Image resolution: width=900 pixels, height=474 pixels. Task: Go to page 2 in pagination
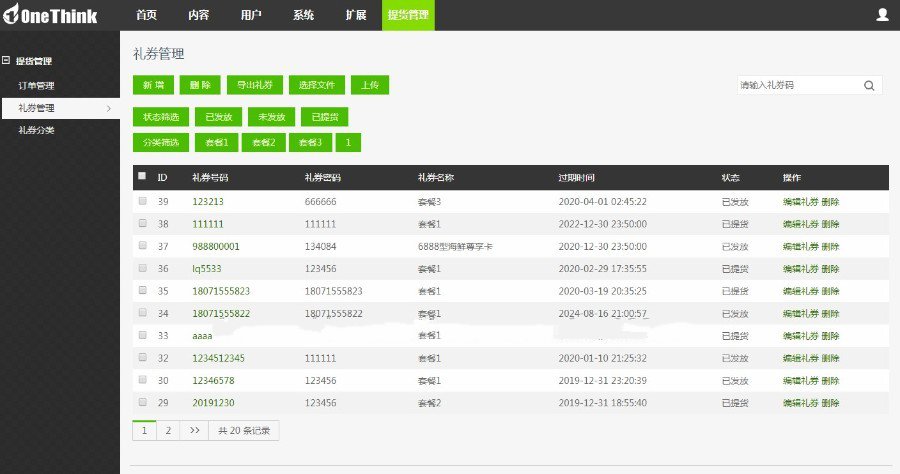[168, 430]
